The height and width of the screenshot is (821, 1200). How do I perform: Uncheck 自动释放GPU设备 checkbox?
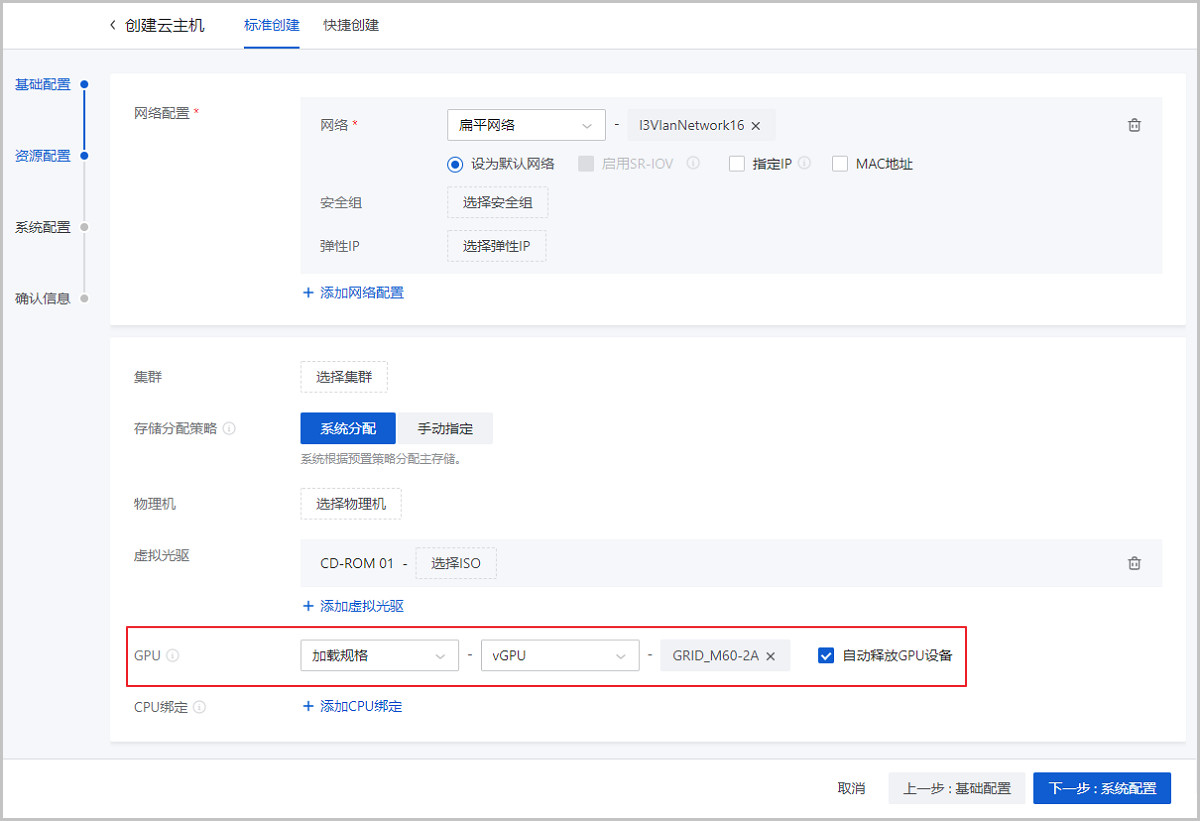point(826,656)
